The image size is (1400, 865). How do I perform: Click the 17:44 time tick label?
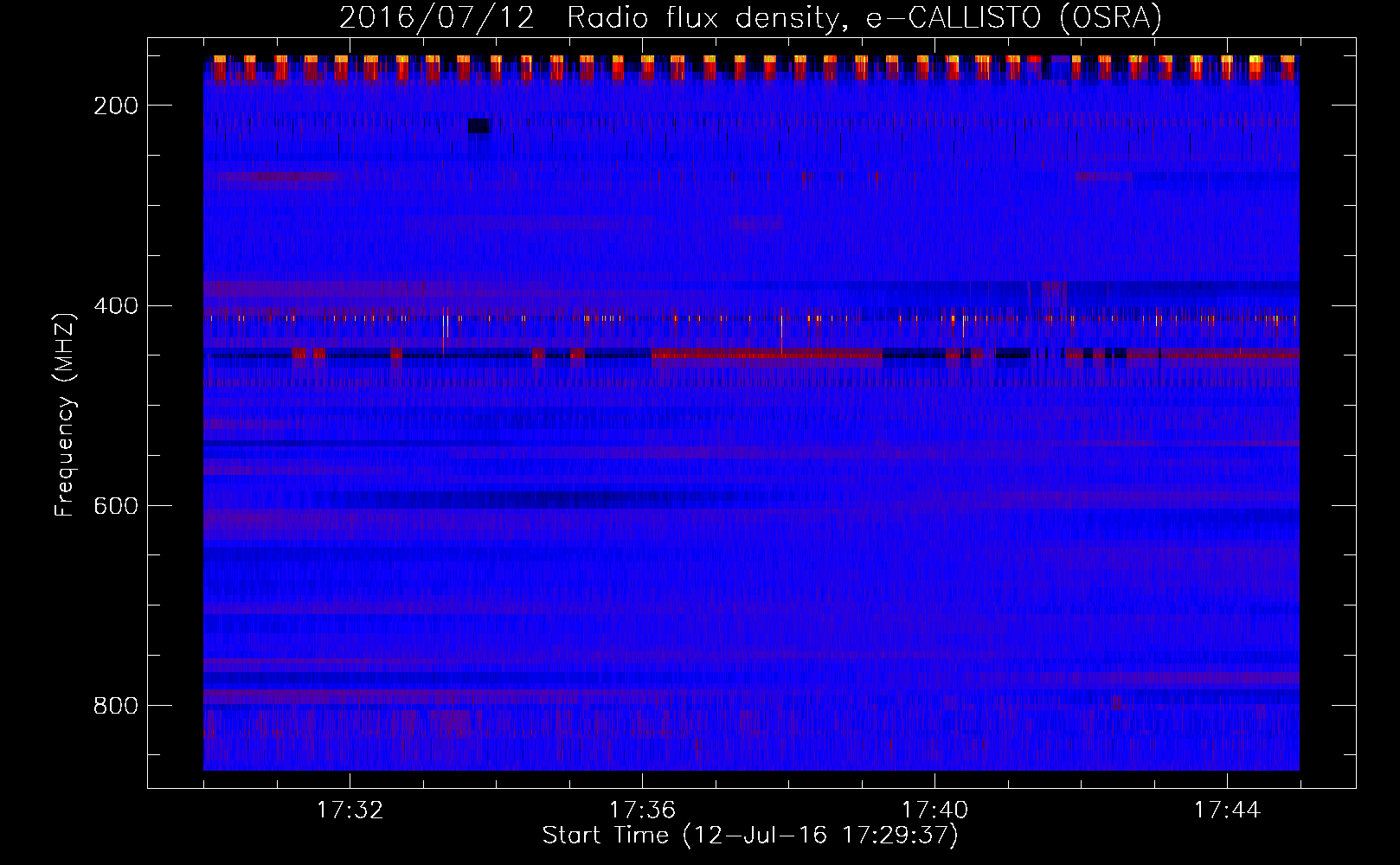1227,811
